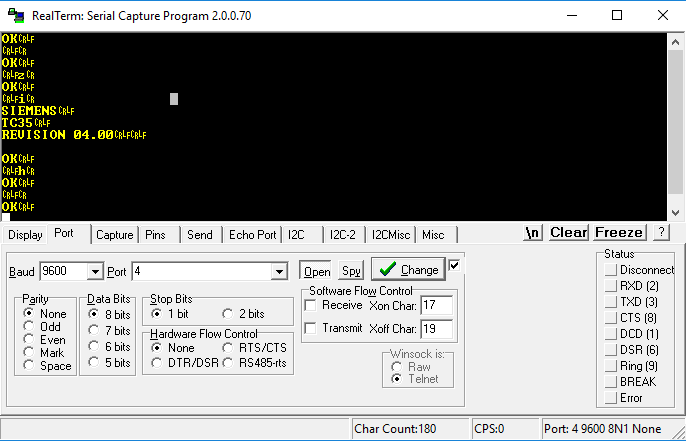Enable Transmit software flow control
Image resolution: width=687 pixels, height=441 pixels.
coord(311,328)
